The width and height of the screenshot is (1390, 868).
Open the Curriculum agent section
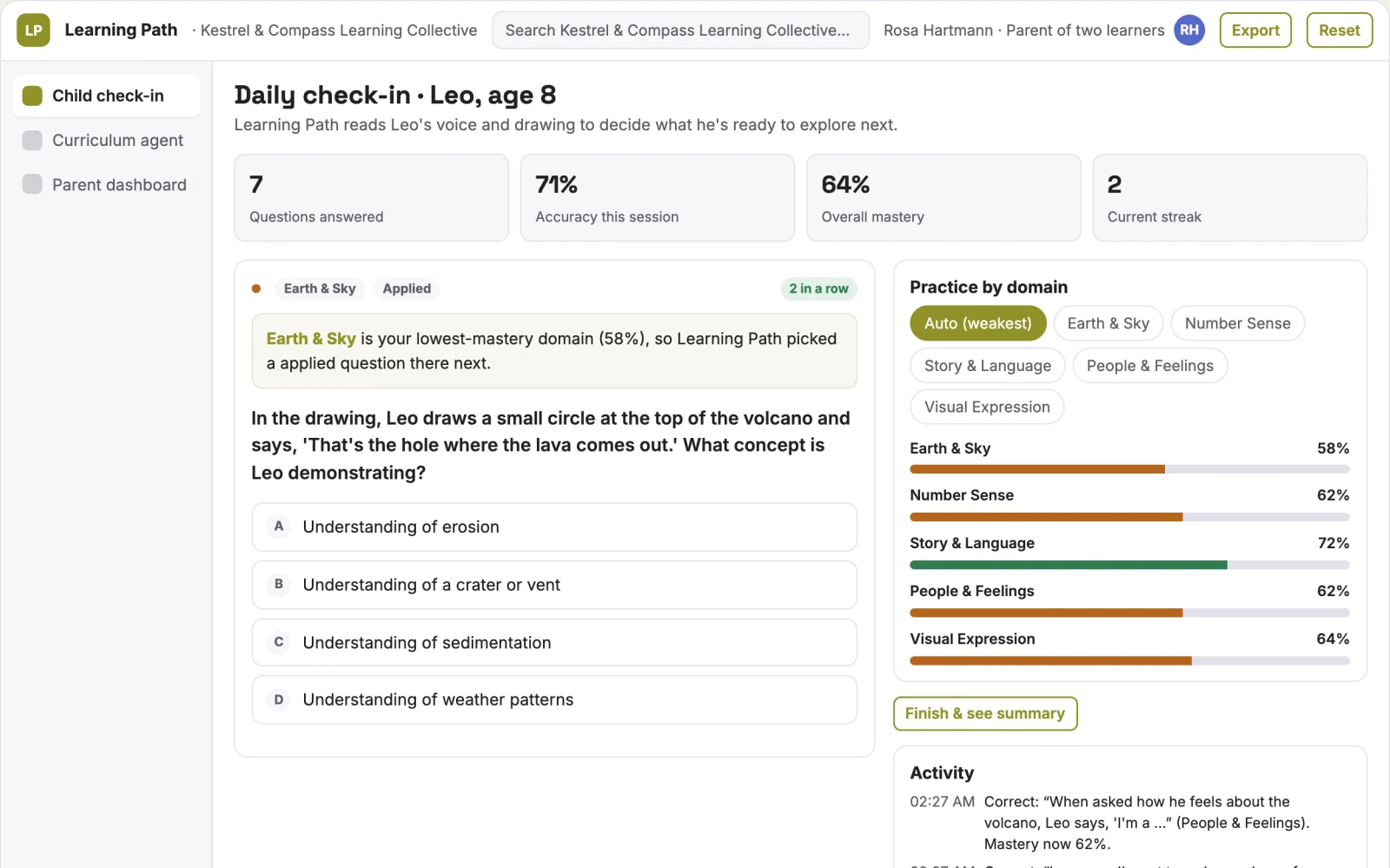[106, 140]
